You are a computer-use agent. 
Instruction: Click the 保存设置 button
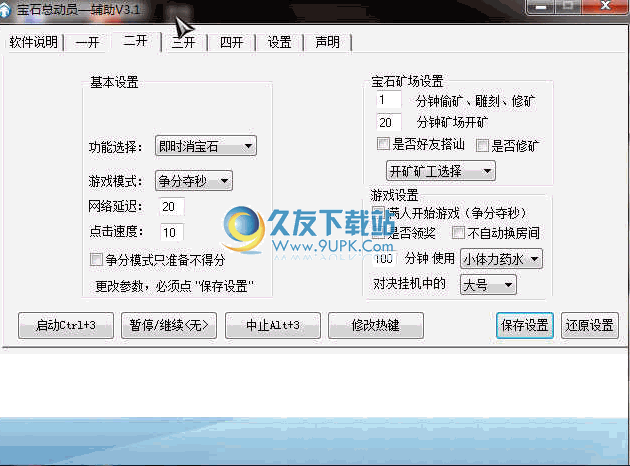(x=525, y=325)
